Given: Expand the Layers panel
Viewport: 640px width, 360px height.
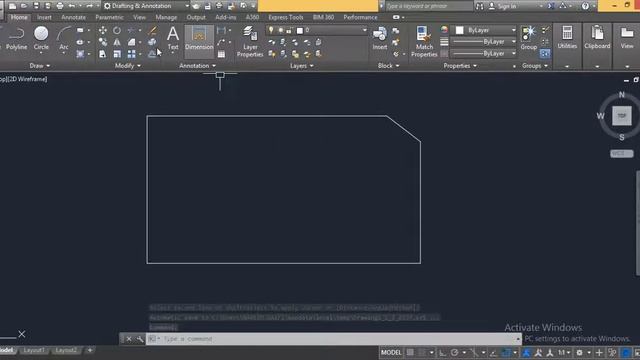Looking at the screenshot, I should (301, 66).
